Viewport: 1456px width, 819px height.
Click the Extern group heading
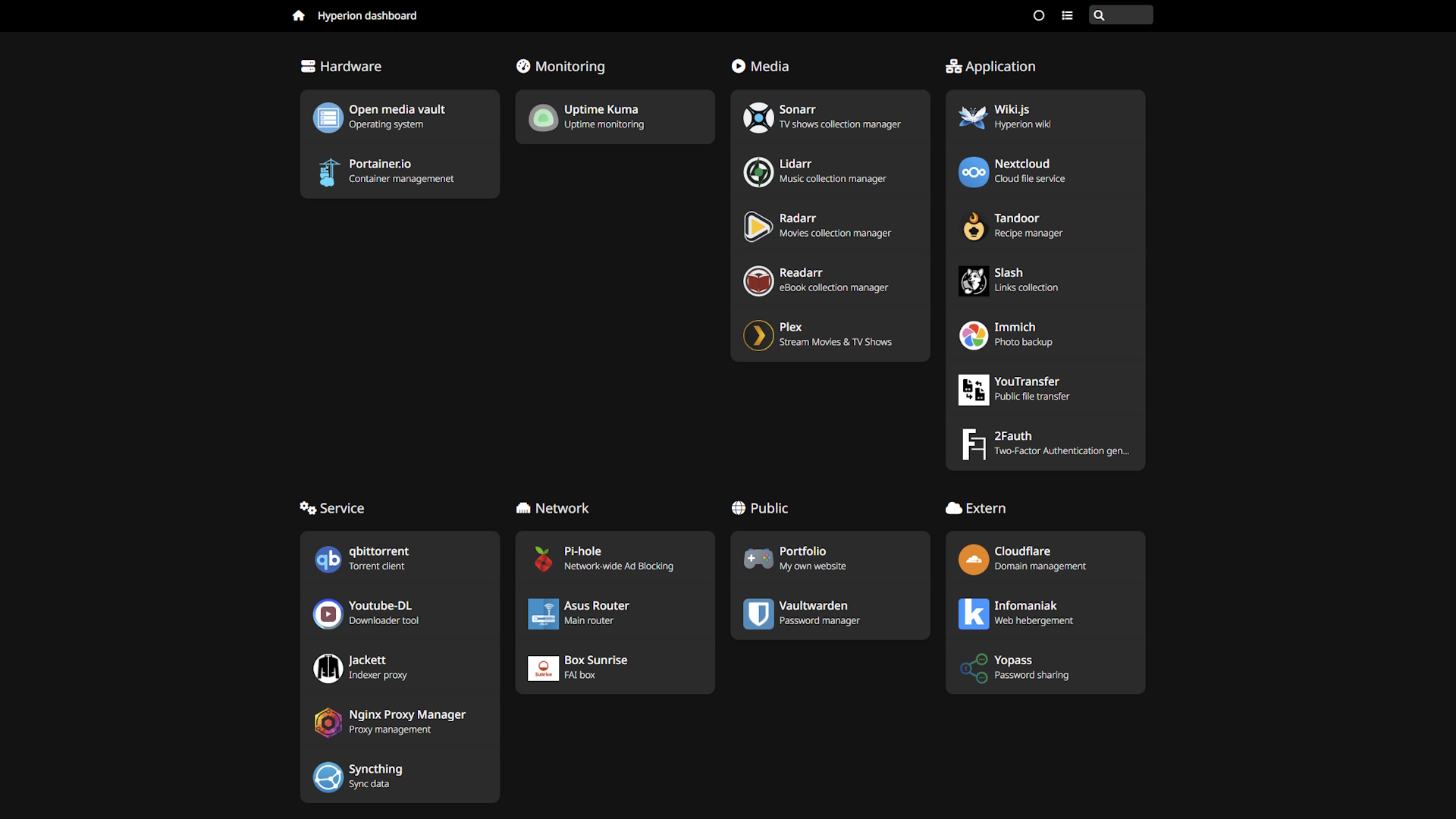pyautogui.click(x=976, y=508)
